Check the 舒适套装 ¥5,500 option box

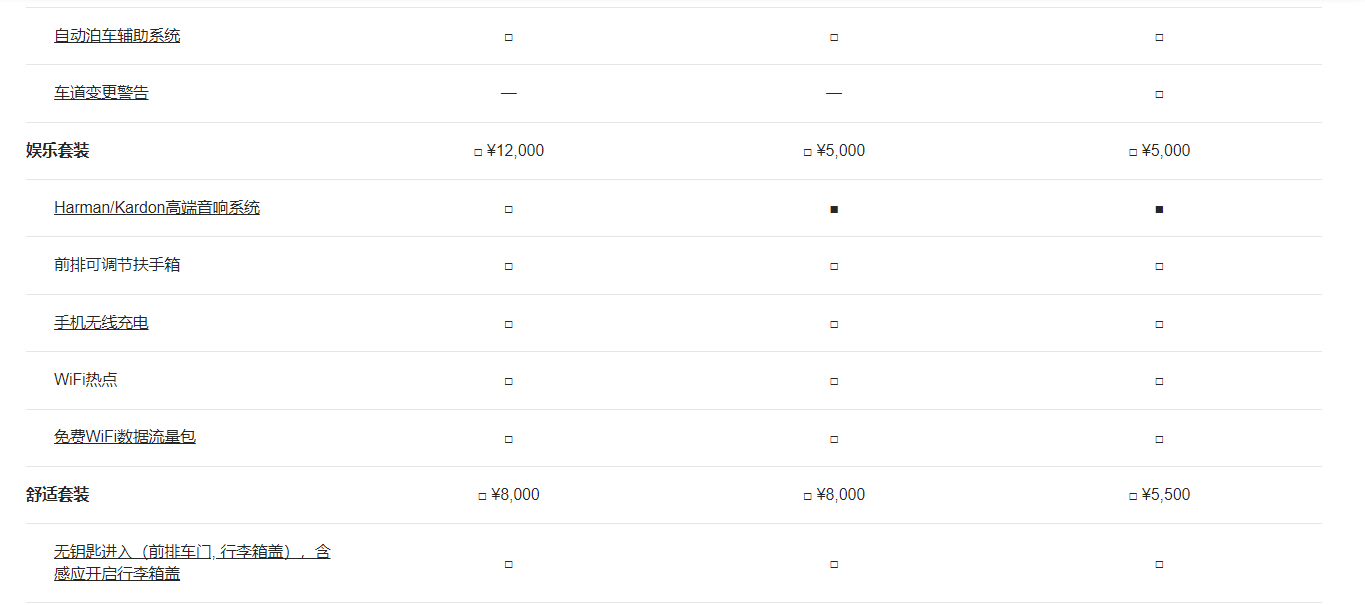[1133, 496]
